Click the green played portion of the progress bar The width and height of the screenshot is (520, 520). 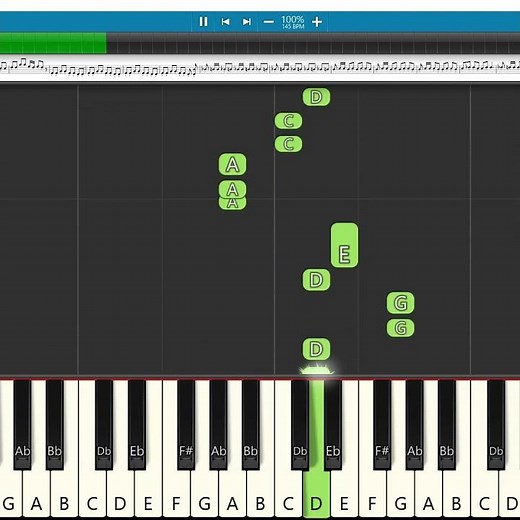(53, 43)
